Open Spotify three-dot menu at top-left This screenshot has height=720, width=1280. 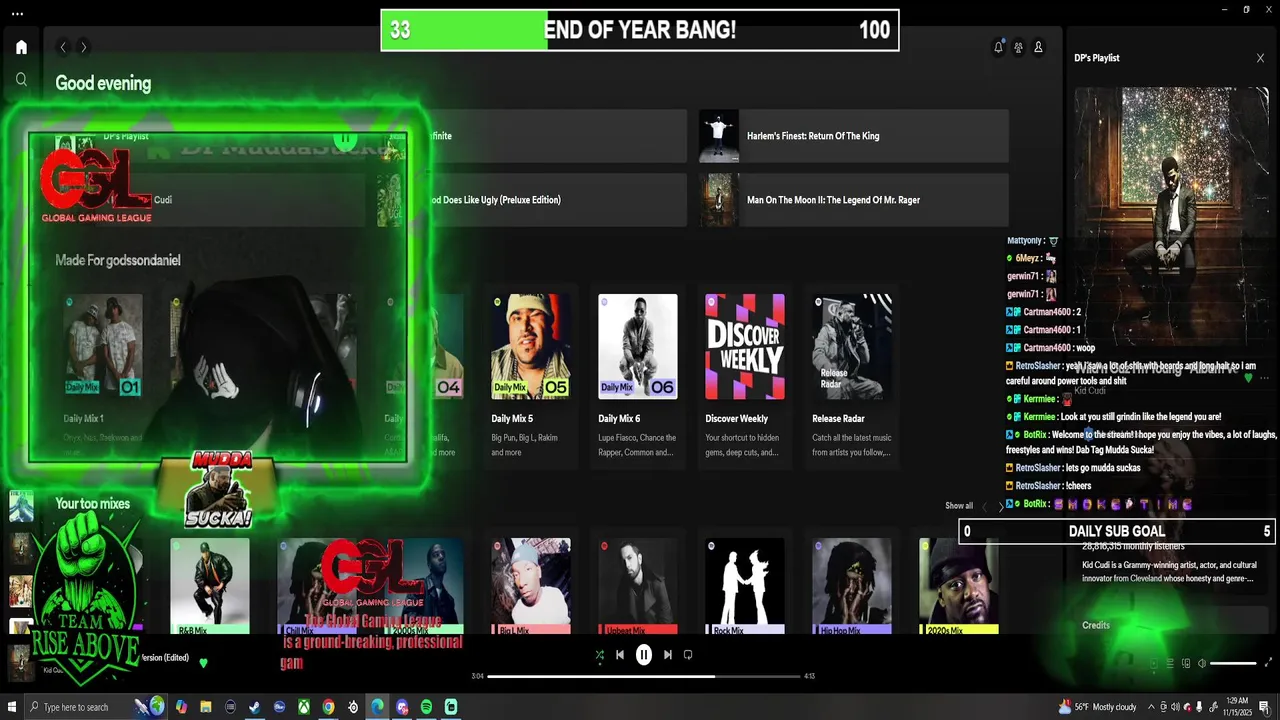tap(17, 14)
